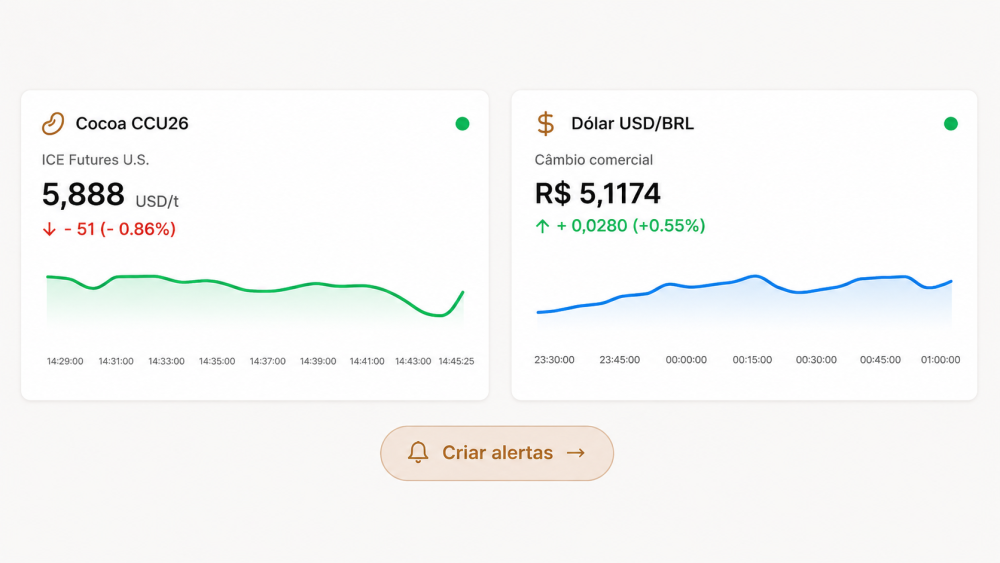
Task: Click the bell icon in Criar alertas
Action: 418,453
